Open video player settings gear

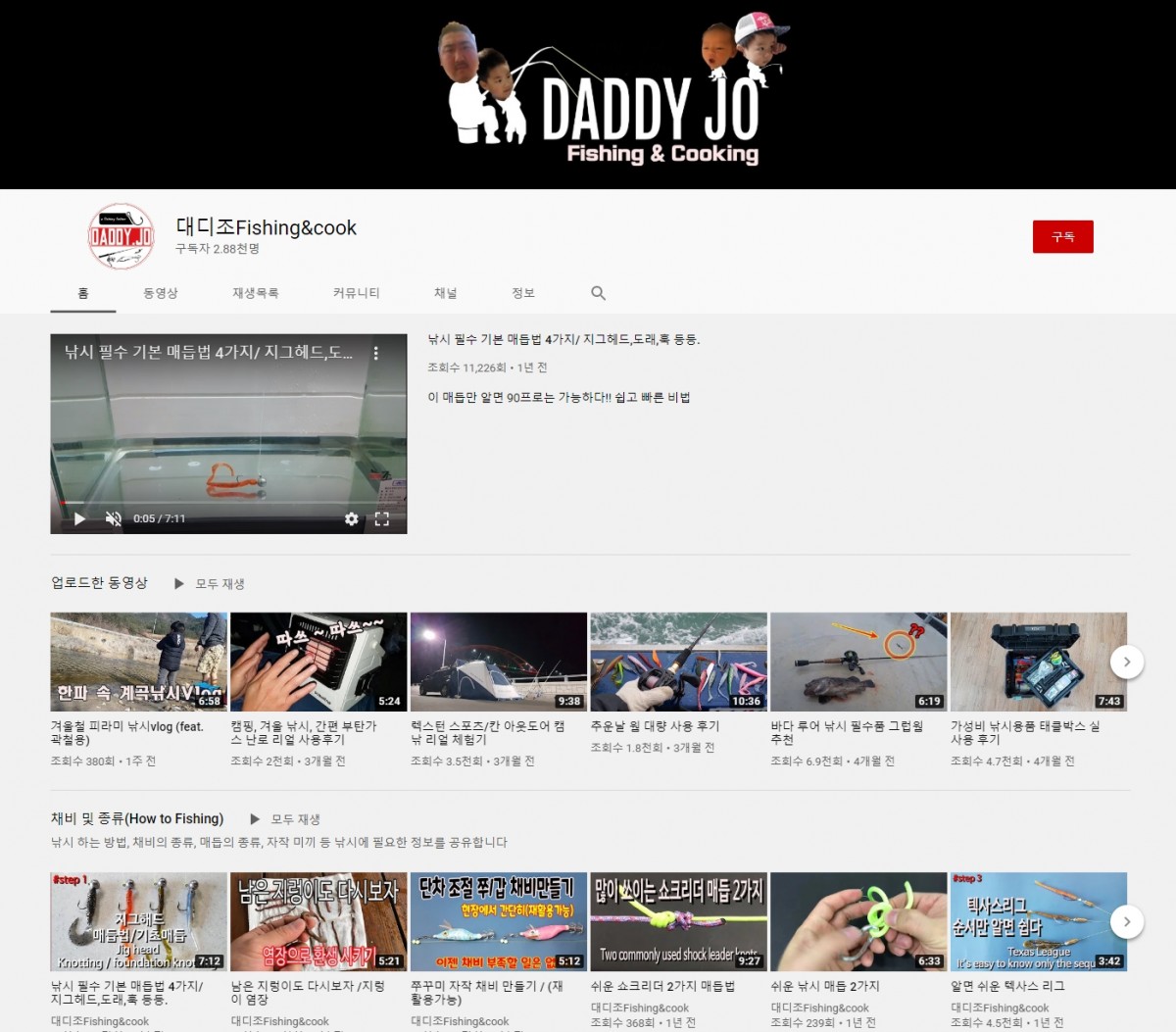tap(351, 518)
